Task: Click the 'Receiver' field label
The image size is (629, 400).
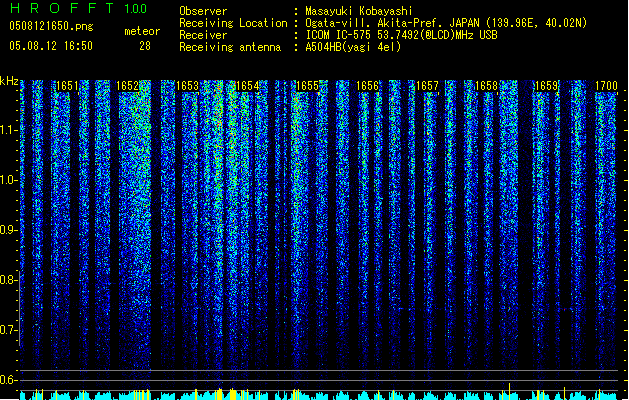Action: click(203, 35)
